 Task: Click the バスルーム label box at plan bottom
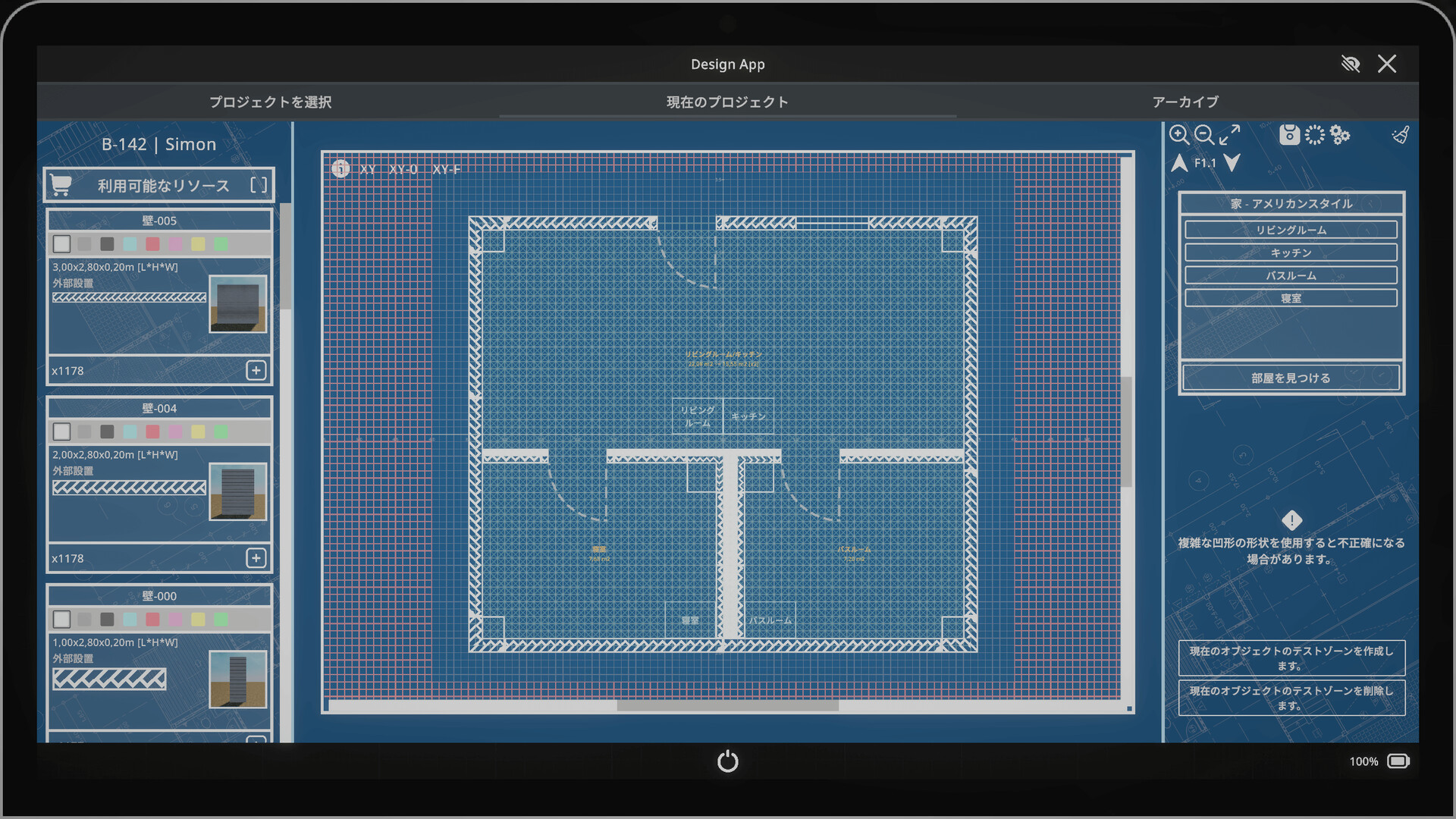(770, 620)
